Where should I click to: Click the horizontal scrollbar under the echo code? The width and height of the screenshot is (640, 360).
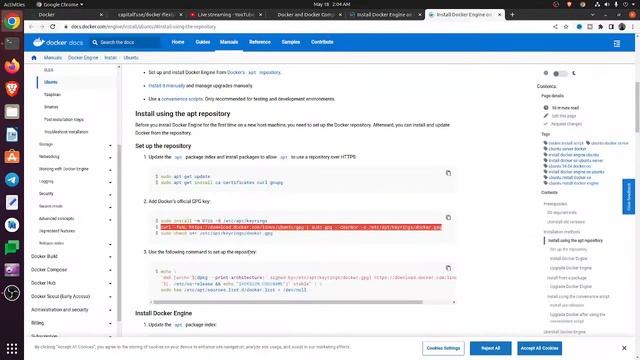coord(288,302)
